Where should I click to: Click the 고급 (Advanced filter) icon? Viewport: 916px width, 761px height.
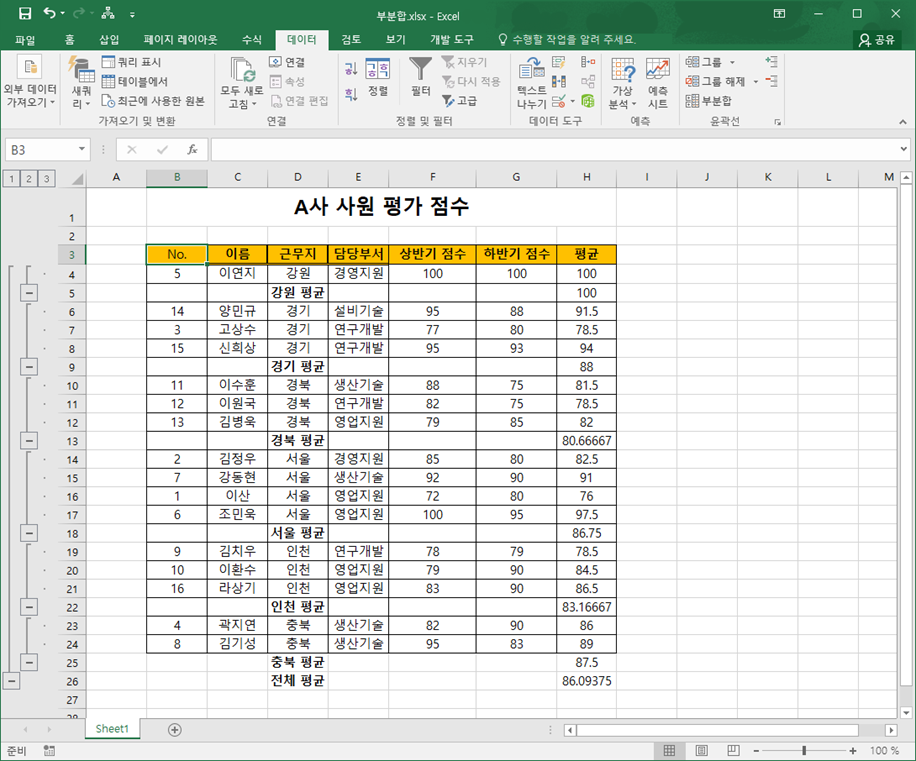point(448,100)
